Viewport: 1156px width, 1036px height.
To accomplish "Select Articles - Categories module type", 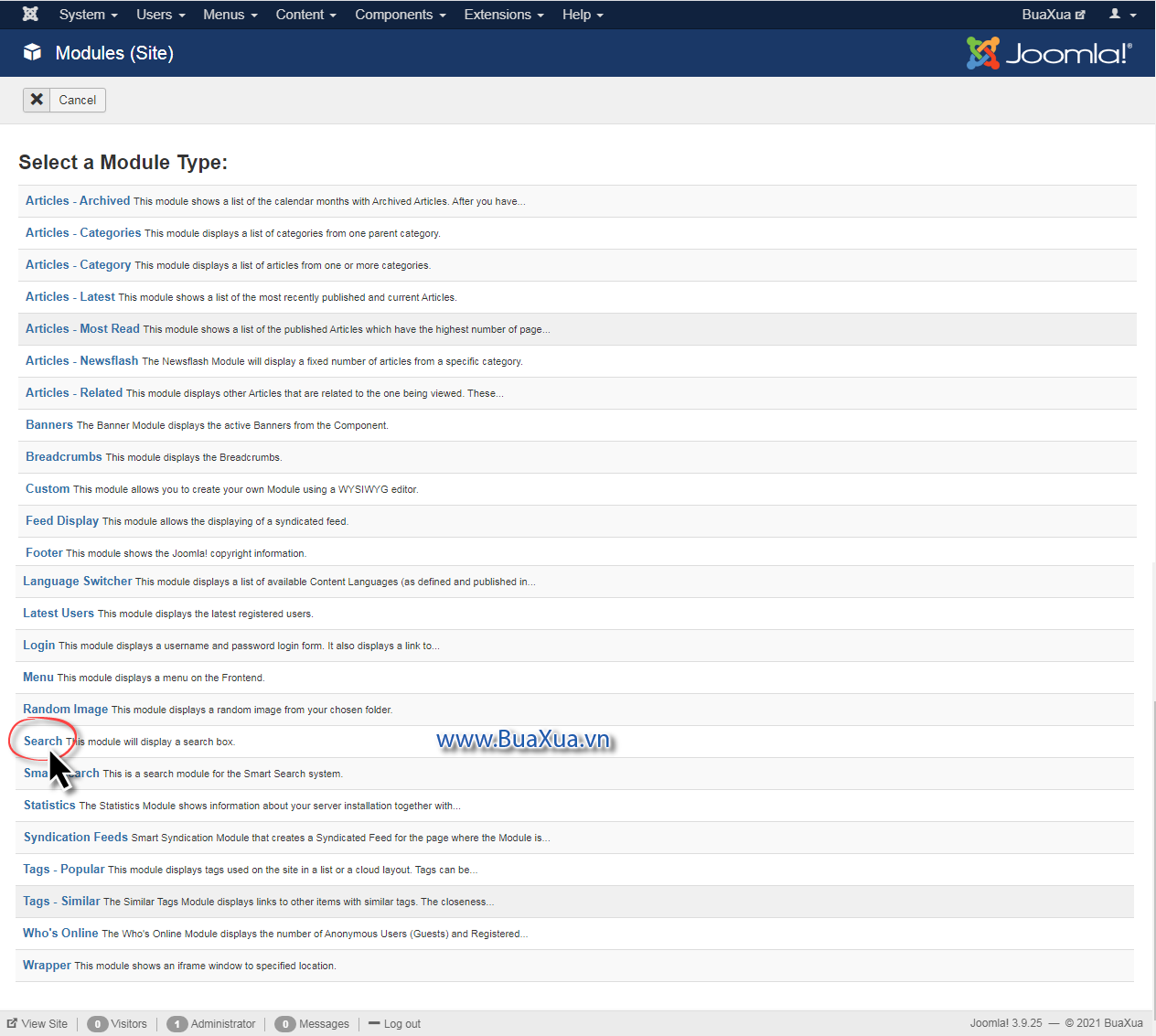I will click(83, 232).
